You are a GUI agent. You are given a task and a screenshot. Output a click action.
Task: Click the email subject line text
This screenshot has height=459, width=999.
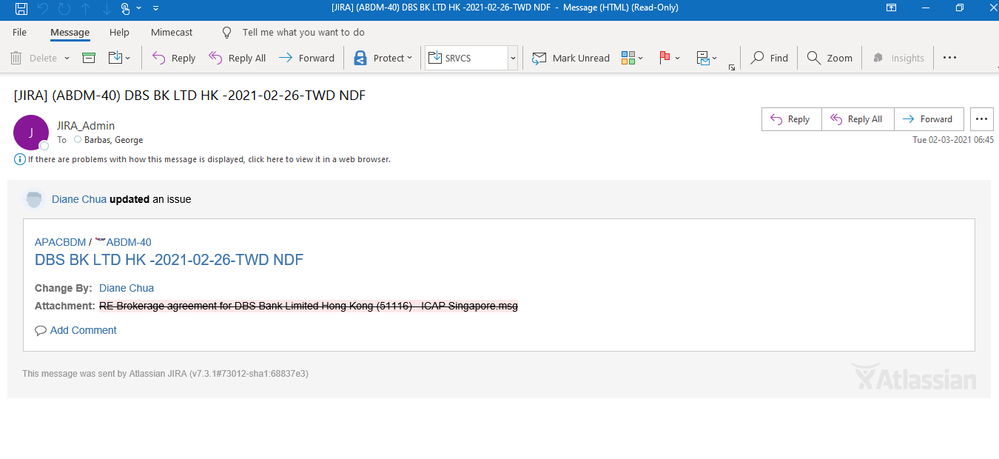[x=190, y=96]
